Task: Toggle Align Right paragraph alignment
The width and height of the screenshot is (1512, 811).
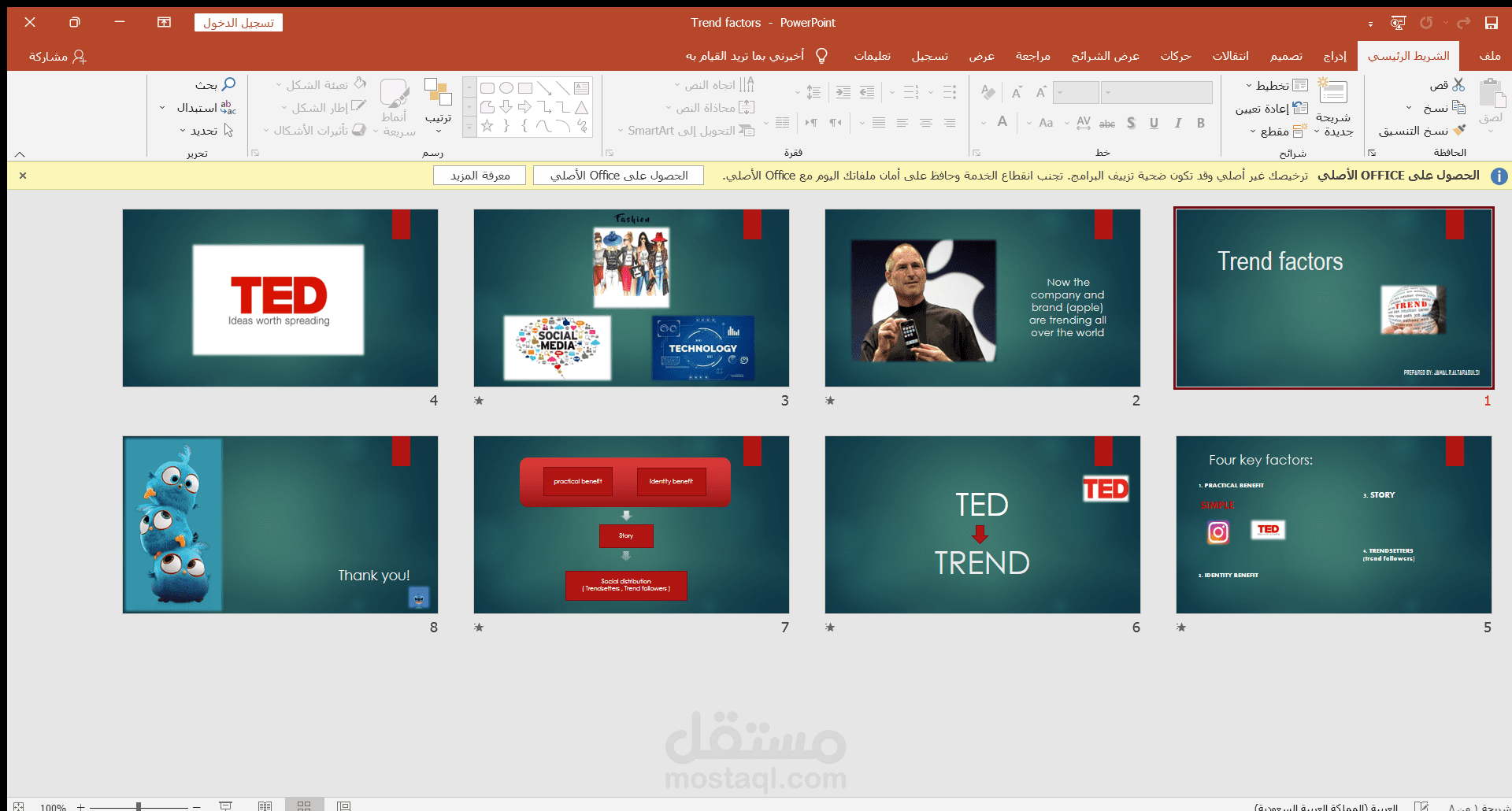Action: coord(950,123)
